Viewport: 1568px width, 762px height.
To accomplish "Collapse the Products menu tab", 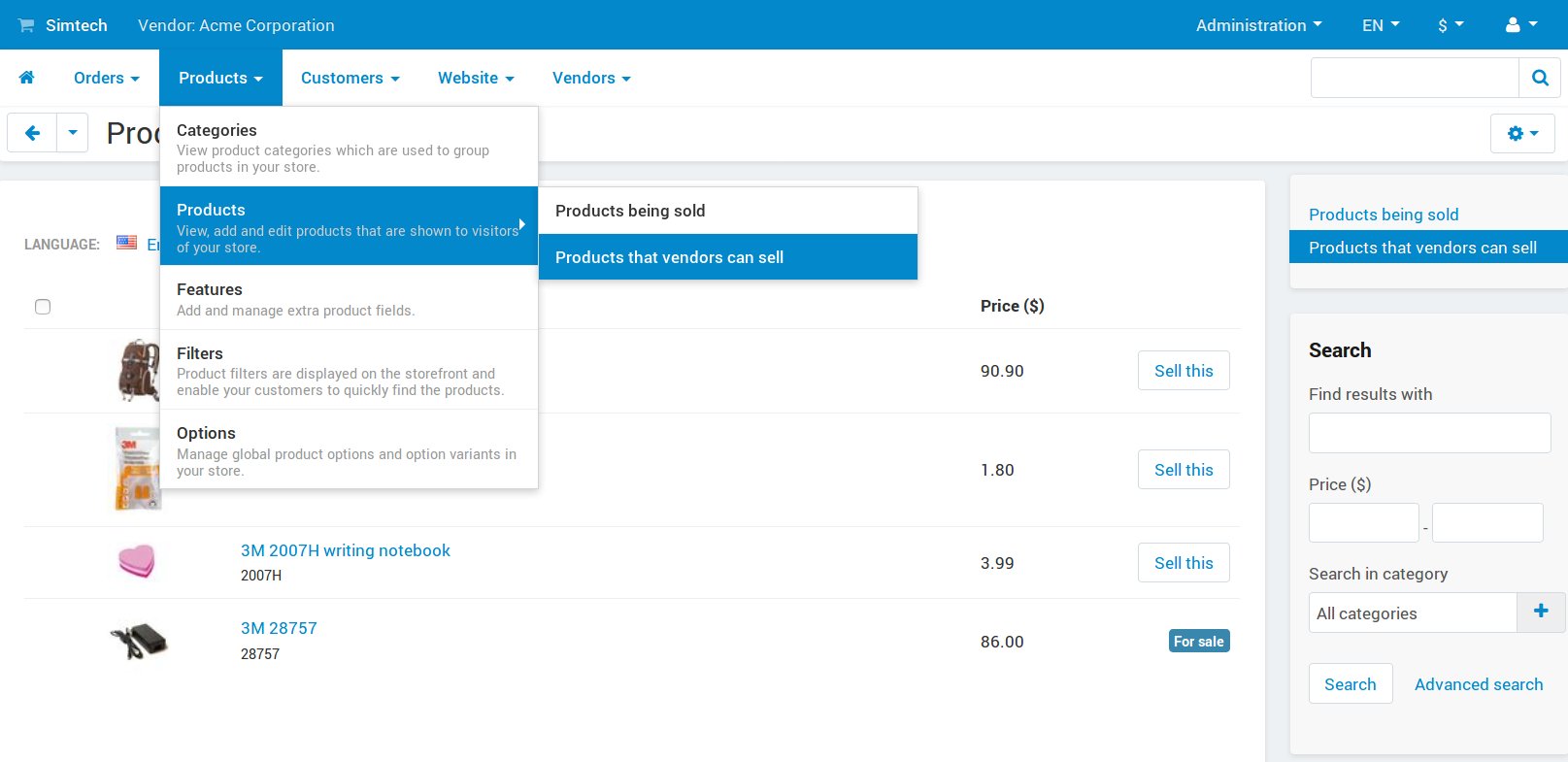I will point(220,78).
